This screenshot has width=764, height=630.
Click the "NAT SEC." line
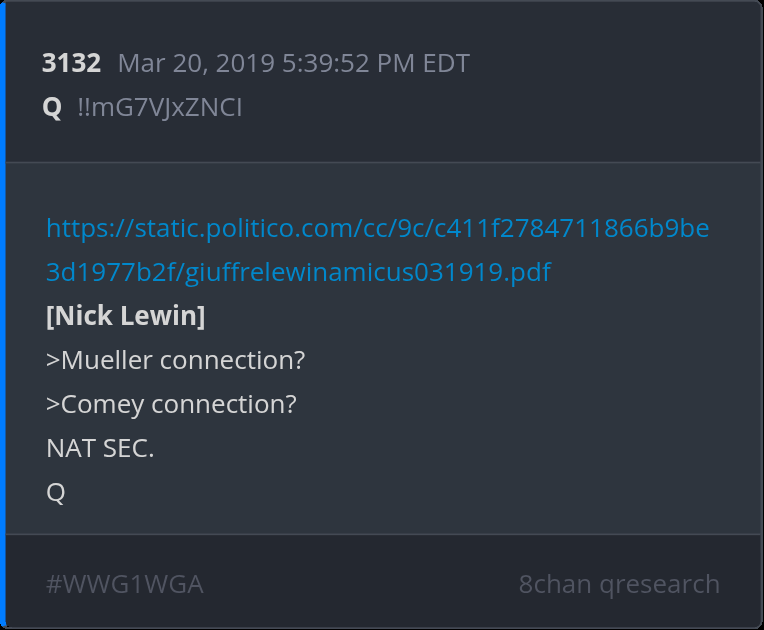[x=100, y=448]
